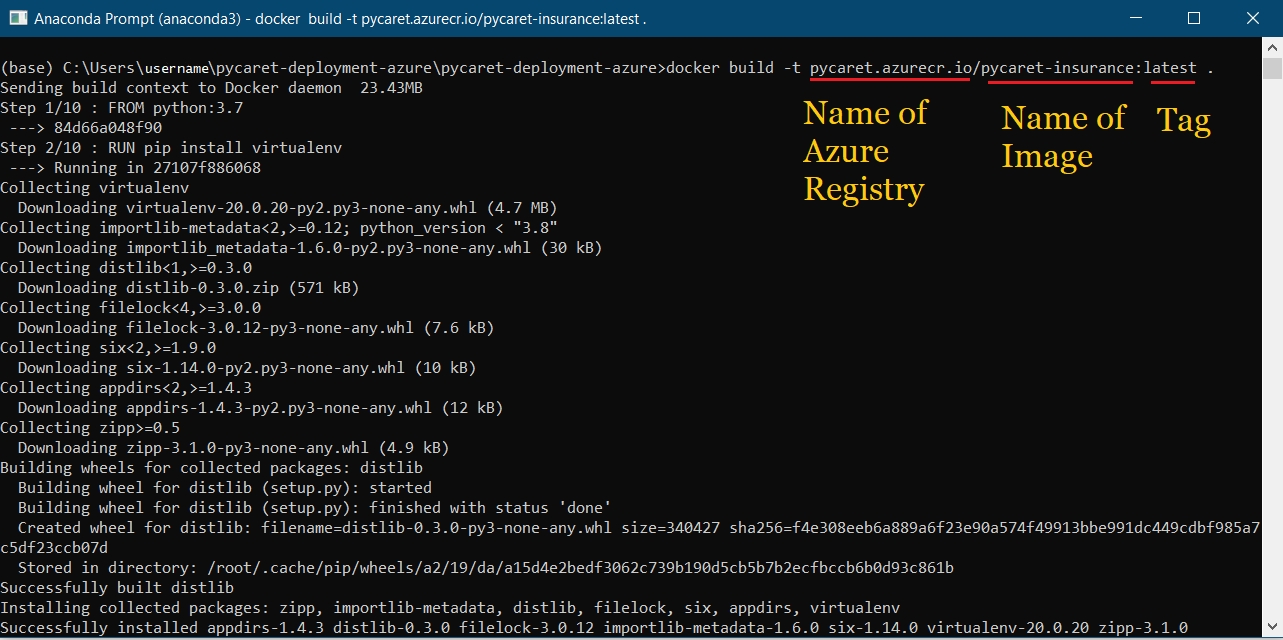Click the 'Name of Image' annotation
The image size is (1283, 640).
(1063, 137)
